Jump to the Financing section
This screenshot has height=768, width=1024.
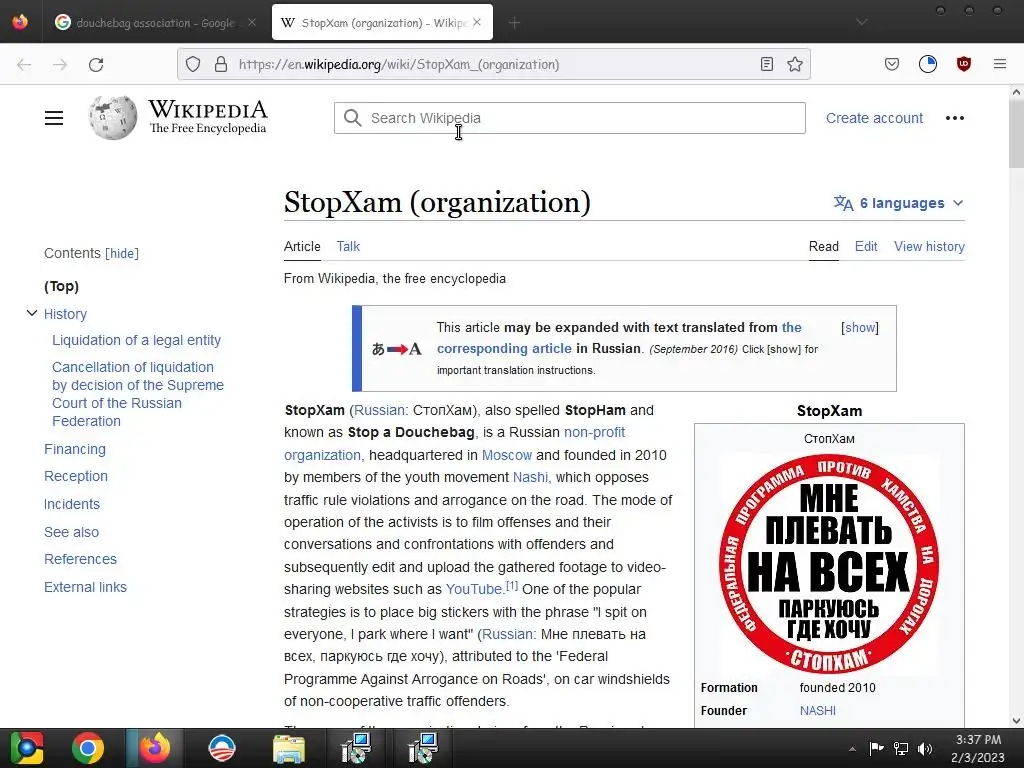tap(74, 449)
